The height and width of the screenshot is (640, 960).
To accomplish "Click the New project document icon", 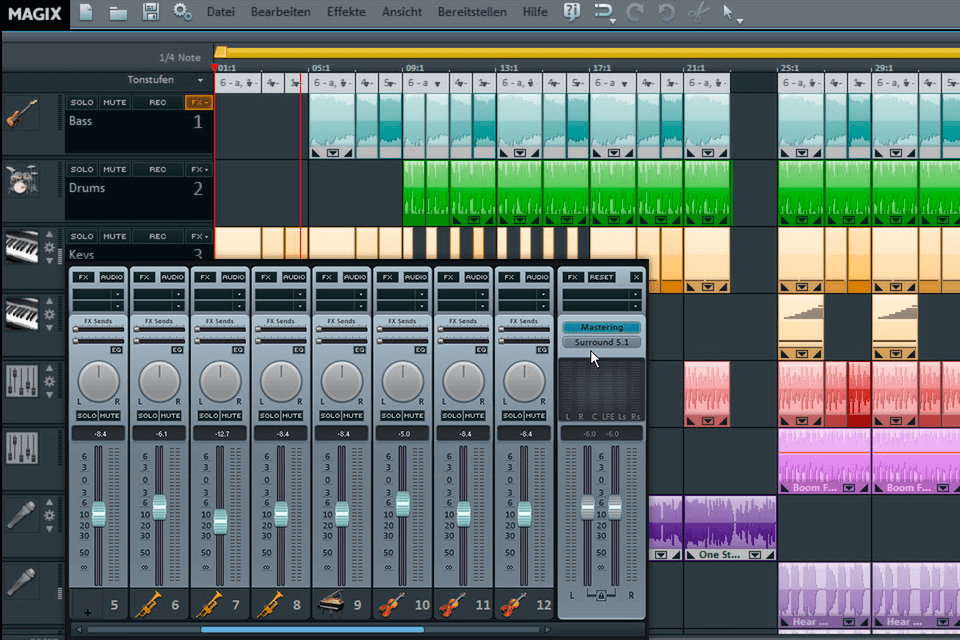I will tap(86, 12).
